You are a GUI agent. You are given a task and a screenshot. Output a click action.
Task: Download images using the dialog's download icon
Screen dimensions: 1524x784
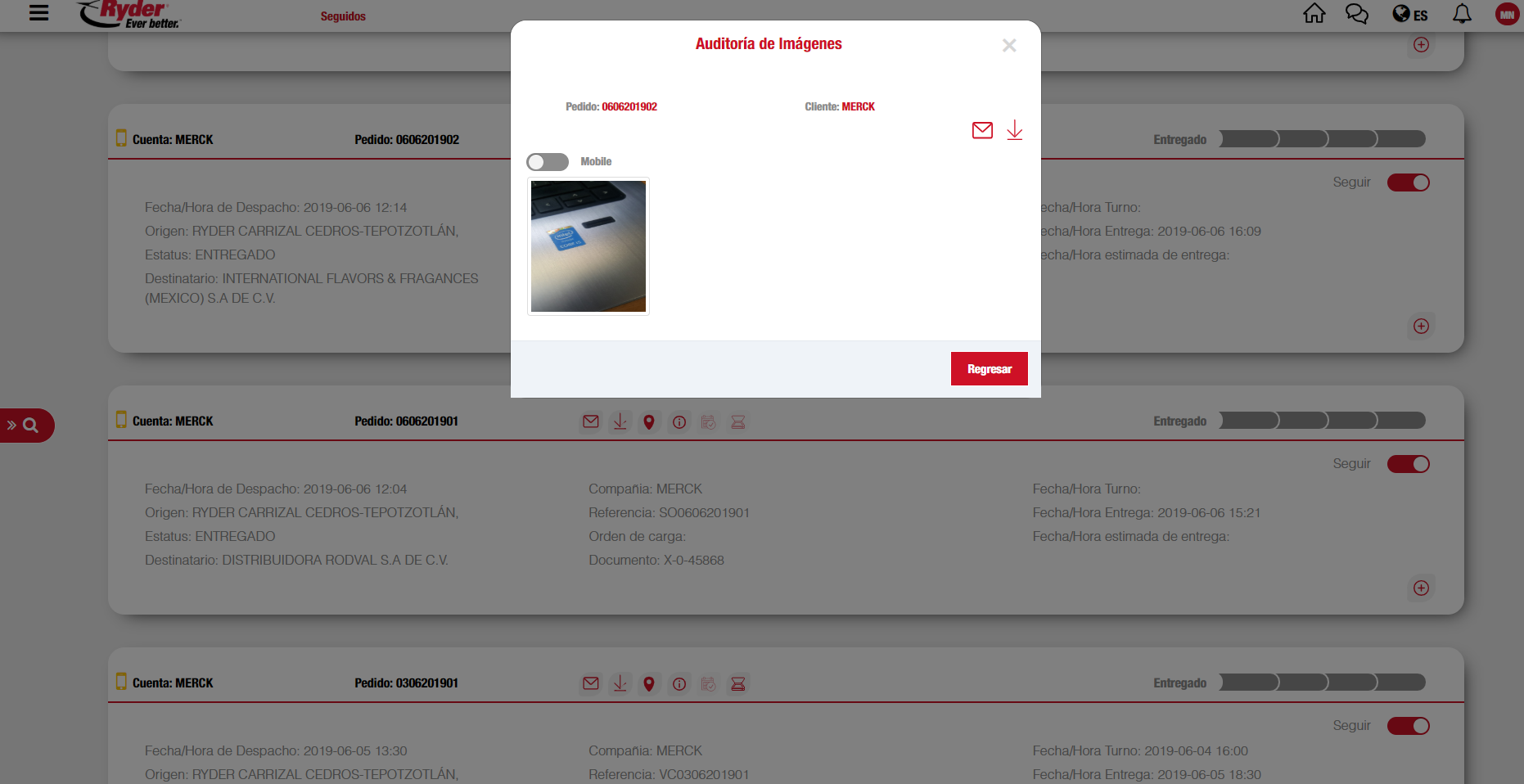[x=1014, y=130]
